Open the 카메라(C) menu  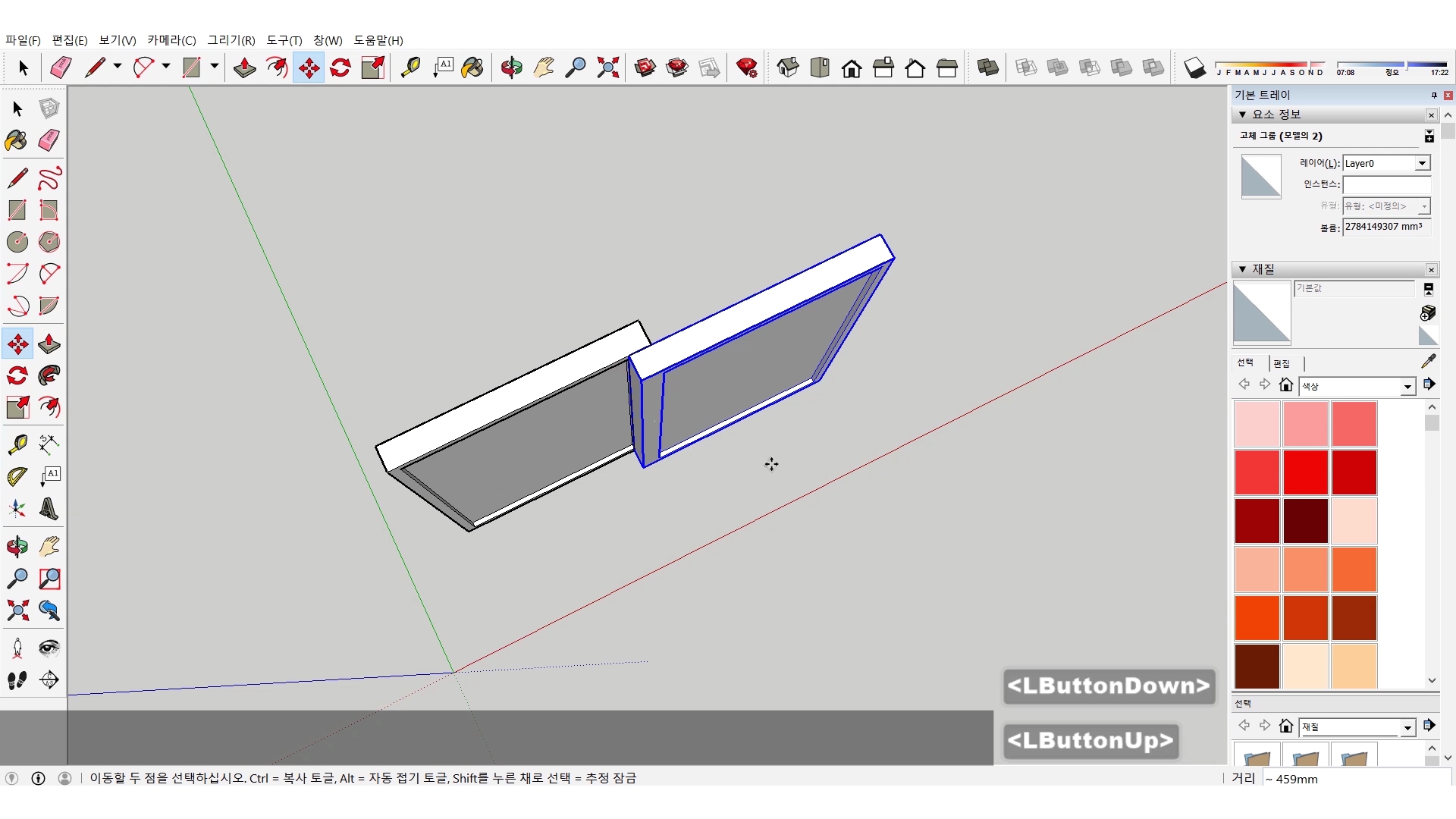[x=171, y=40]
